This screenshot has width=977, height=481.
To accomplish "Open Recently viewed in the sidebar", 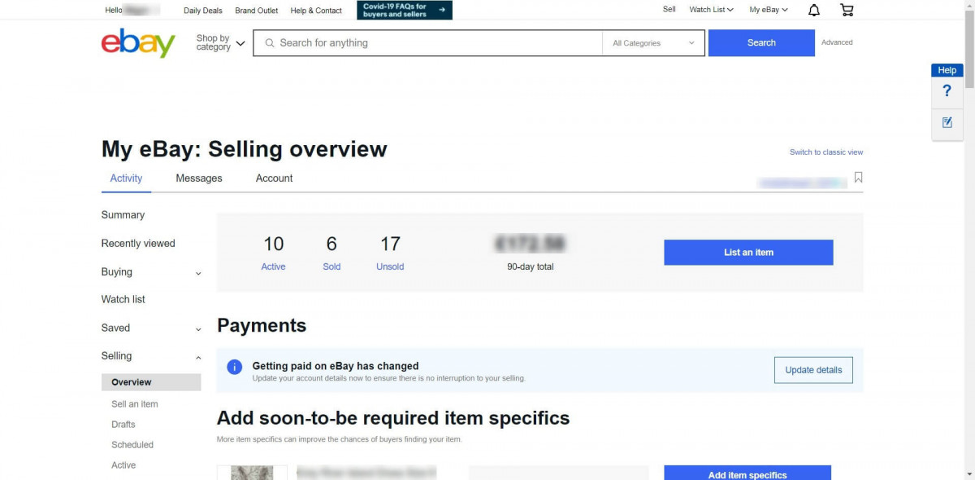I will click(138, 244).
